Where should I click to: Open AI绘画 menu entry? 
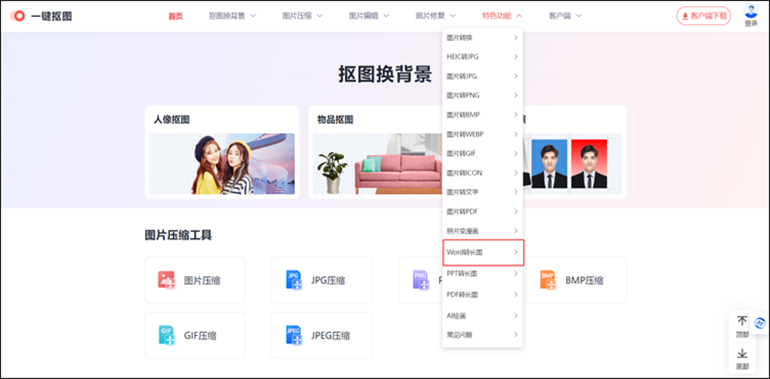pyautogui.click(x=482, y=316)
